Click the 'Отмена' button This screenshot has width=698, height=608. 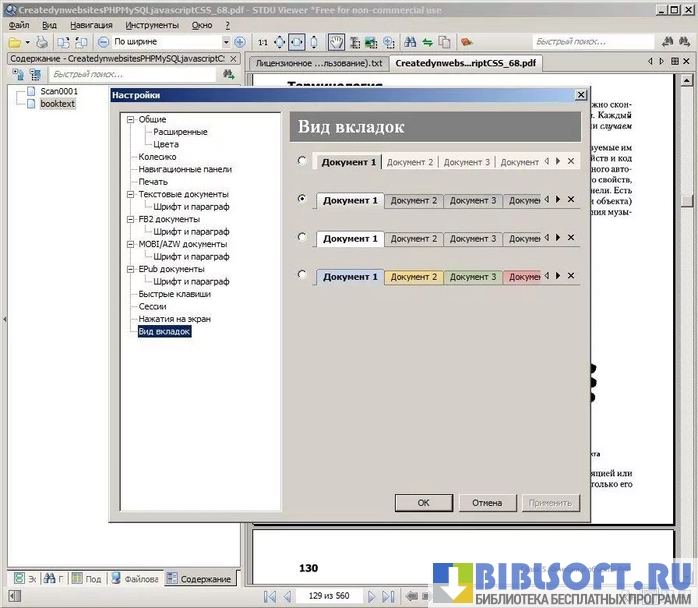pos(487,502)
